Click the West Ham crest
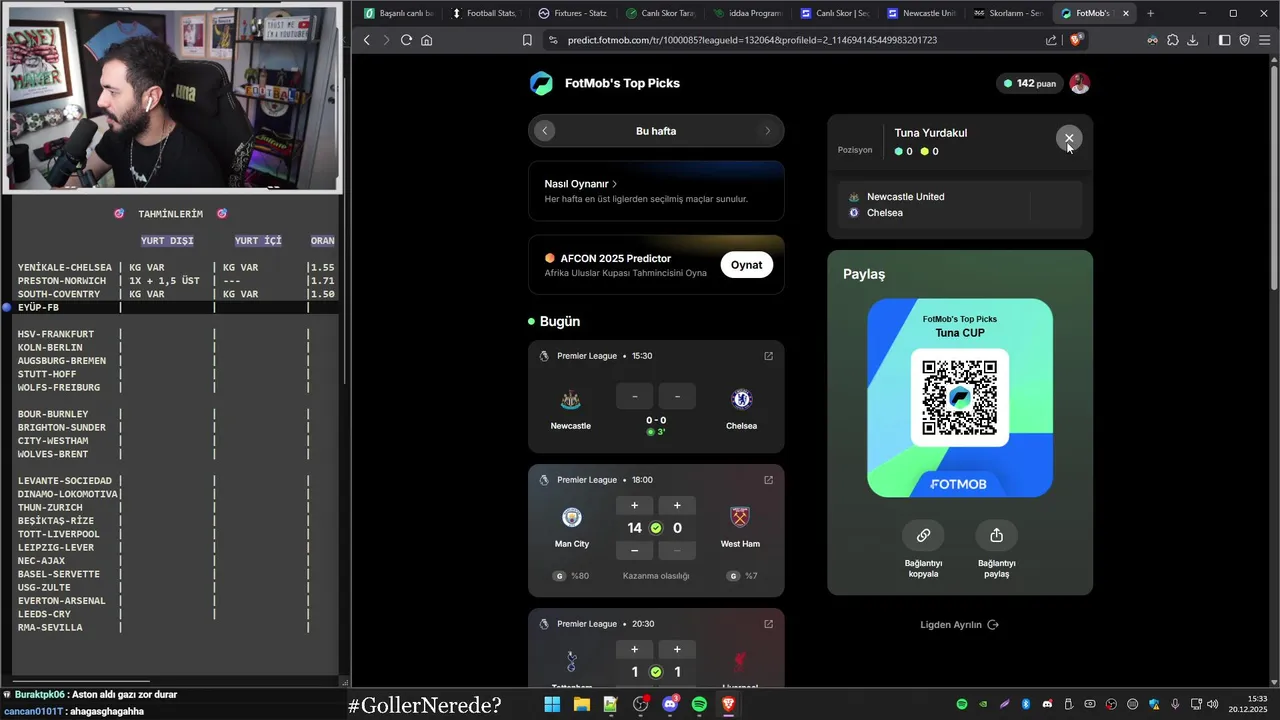1280x720 pixels. click(x=740, y=517)
